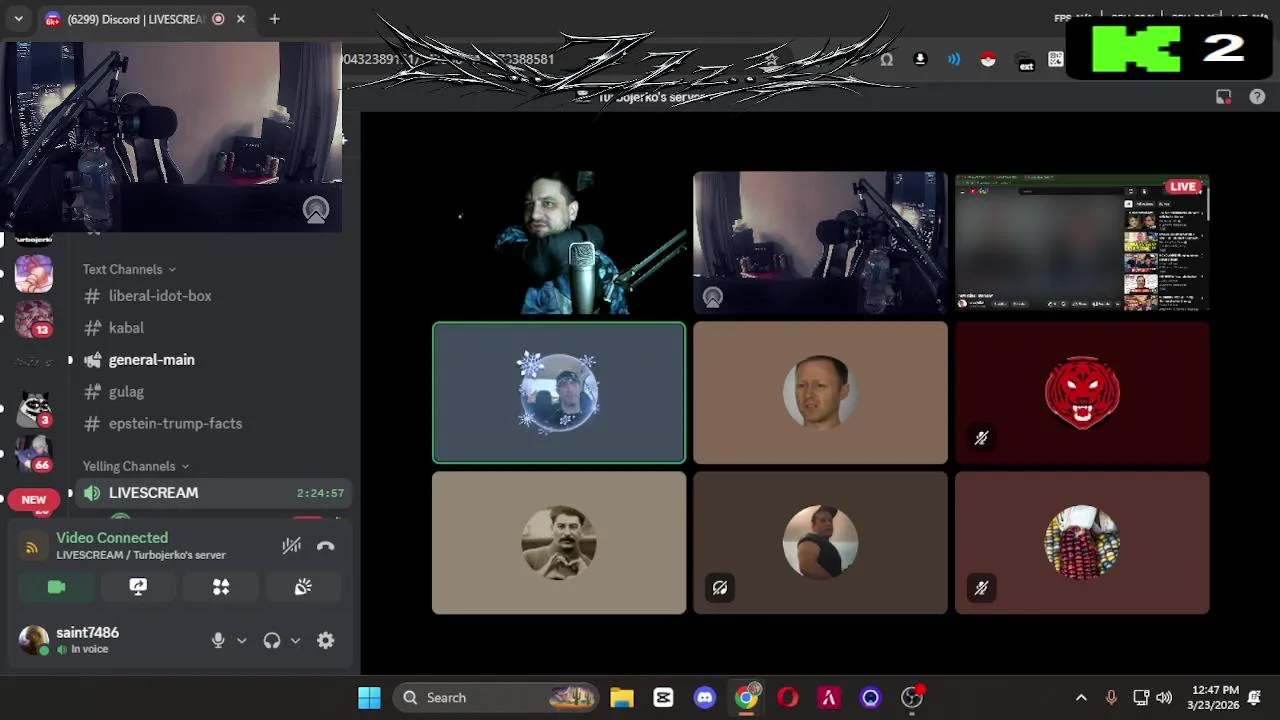Open headphone output options chevron
This screenshot has width=1280, height=720.
(295, 641)
